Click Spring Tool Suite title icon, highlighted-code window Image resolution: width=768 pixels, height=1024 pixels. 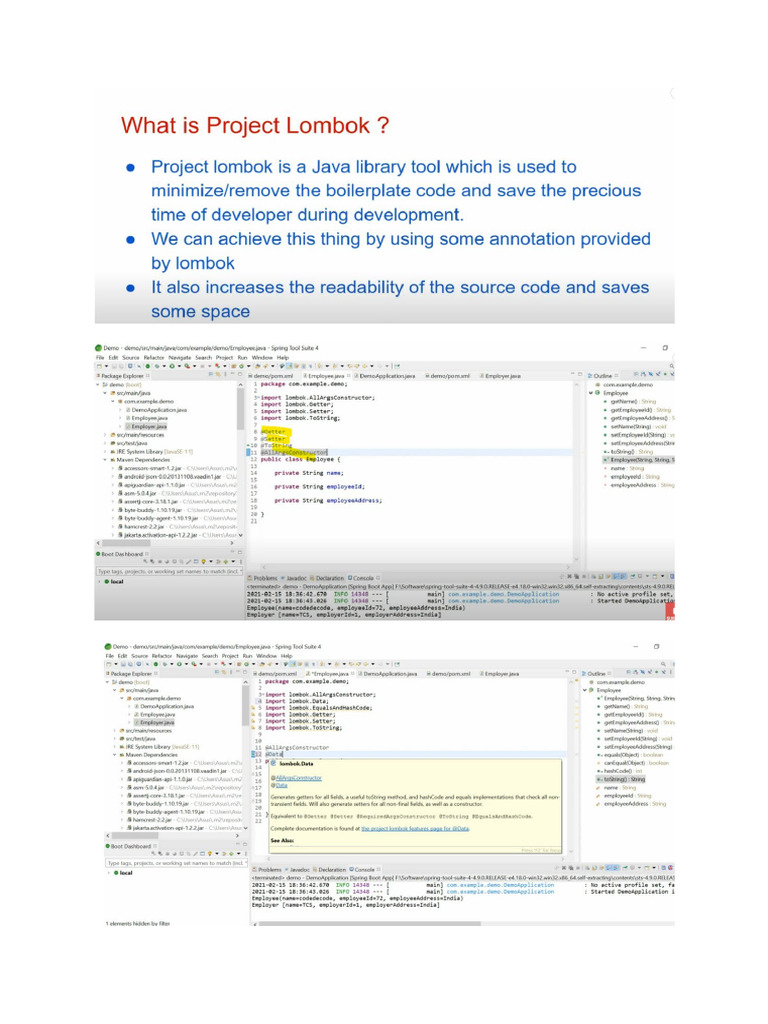click(99, 348)
